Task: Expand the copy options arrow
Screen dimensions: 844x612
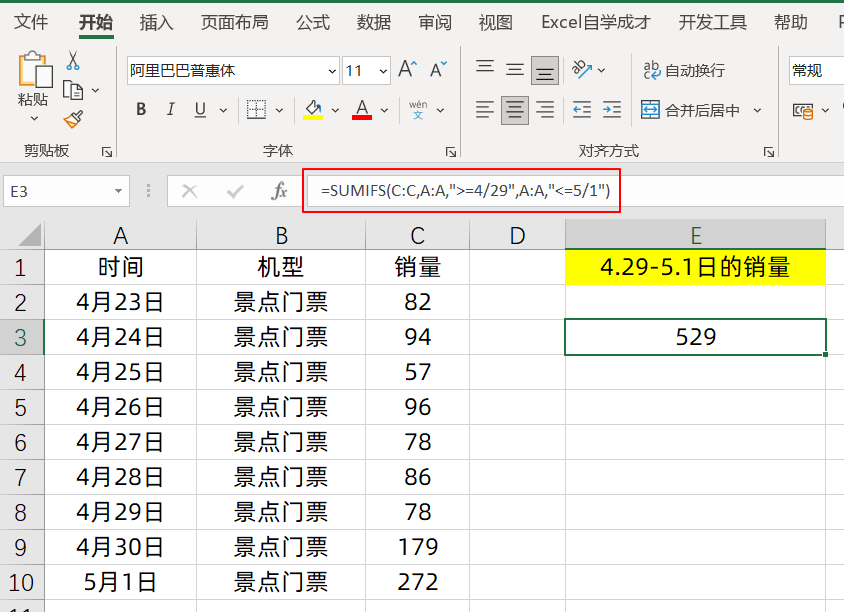Action: [x=96, y=90]
